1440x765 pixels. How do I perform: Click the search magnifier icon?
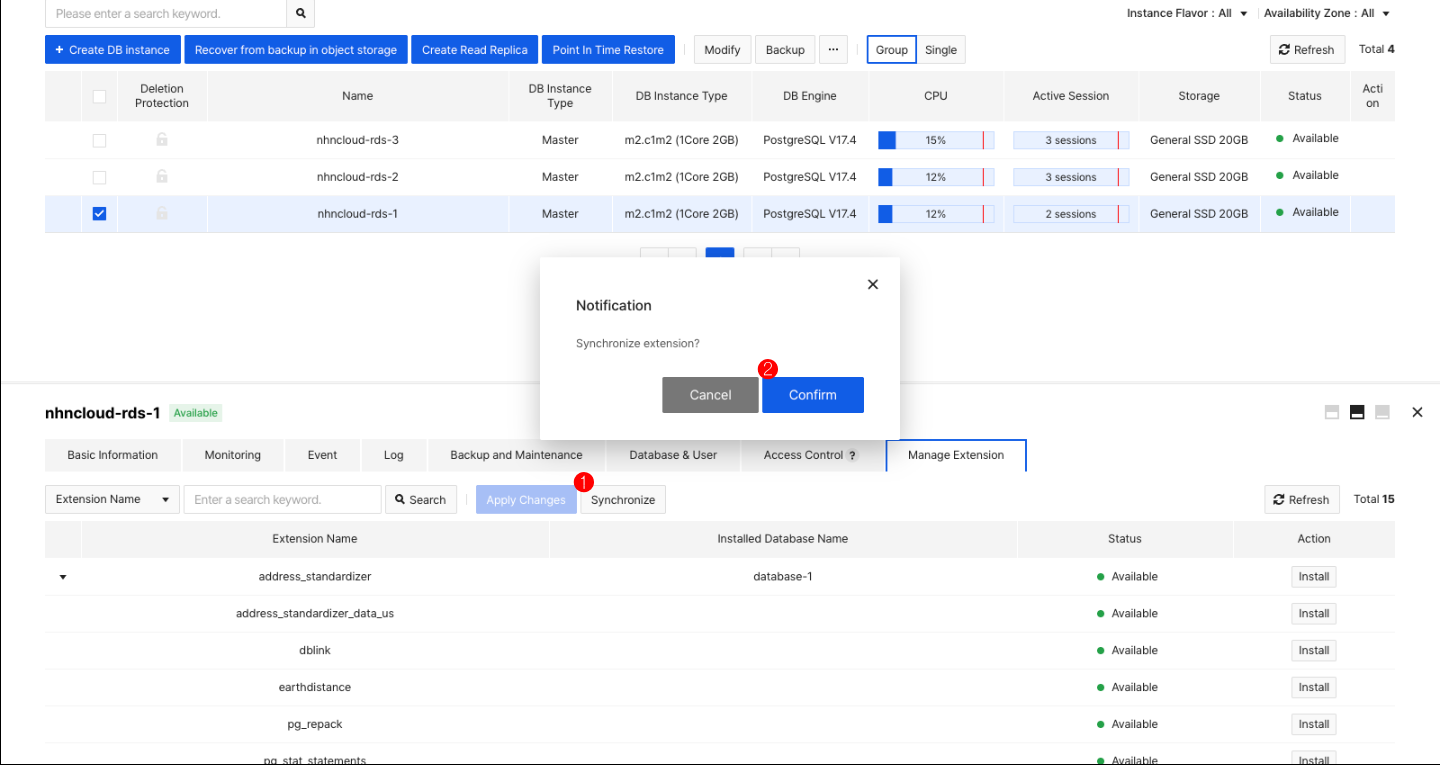click(300, 14)
